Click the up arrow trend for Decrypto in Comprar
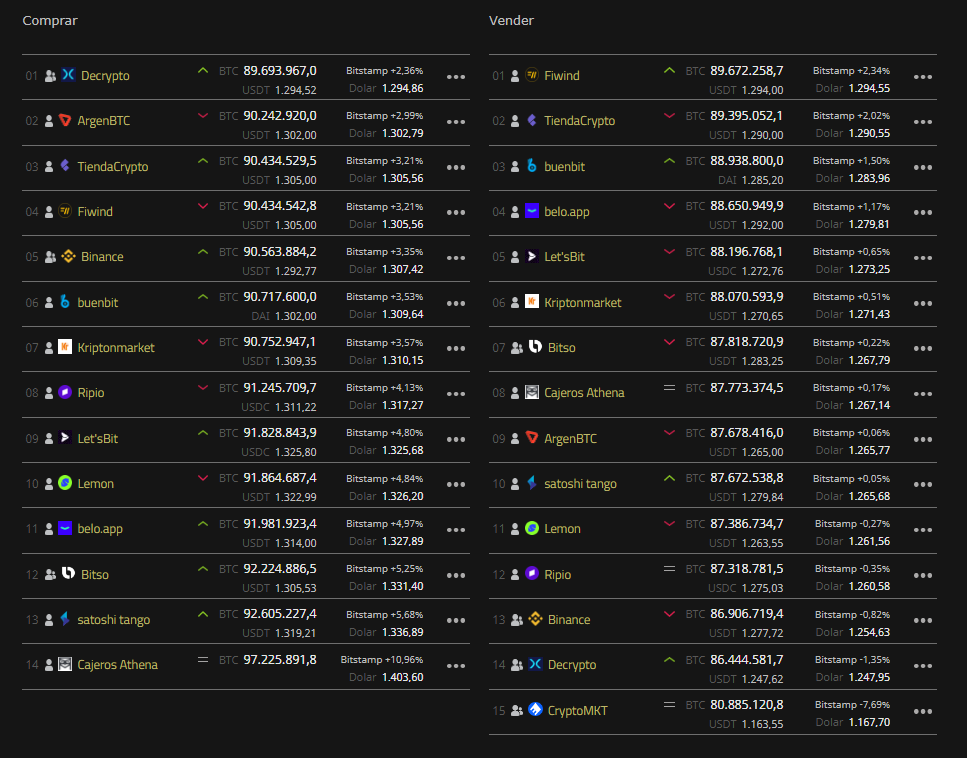Image resolution: width=967 pixels, height=758 pixels. pyautogui.click(x=203, y=70)
